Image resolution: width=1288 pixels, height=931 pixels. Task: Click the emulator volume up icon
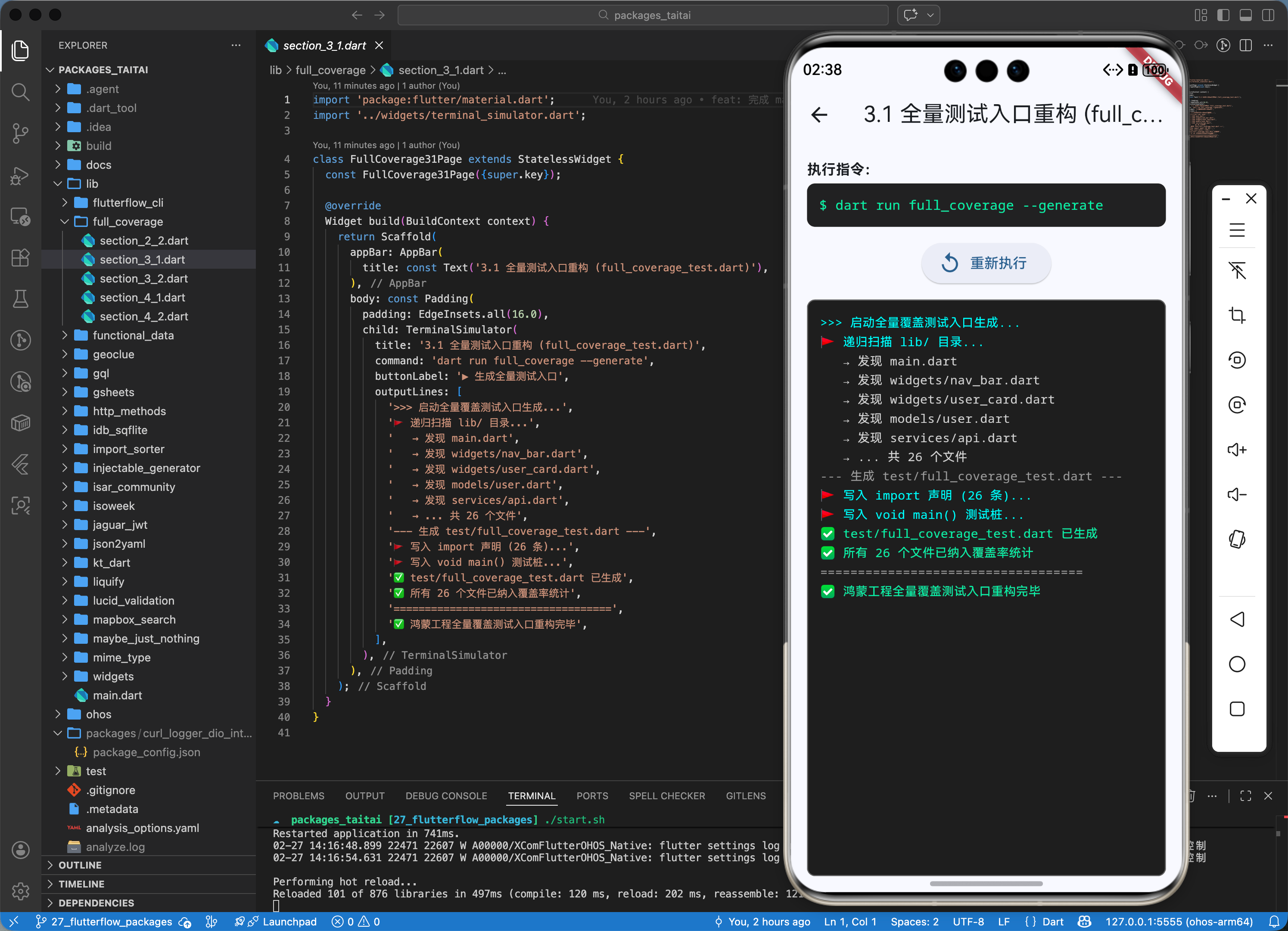1236,450
